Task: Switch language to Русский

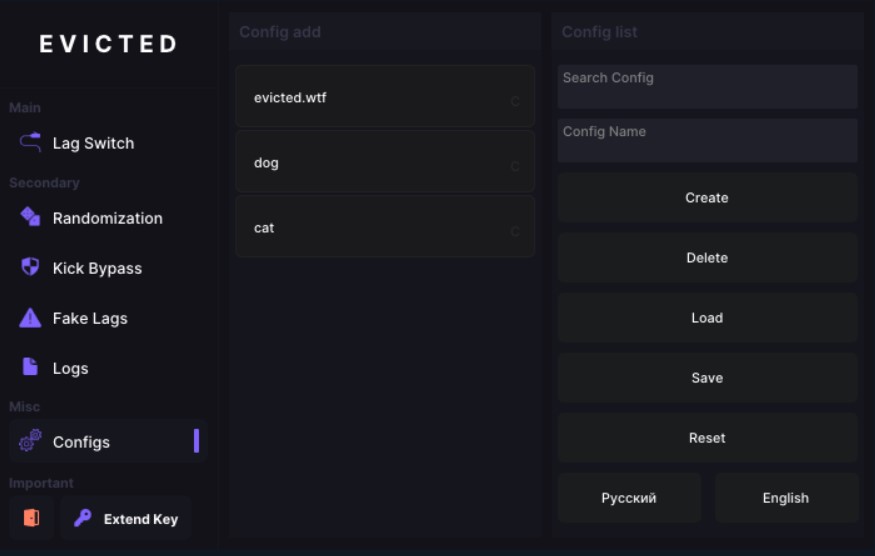Action: click(629, 498)
